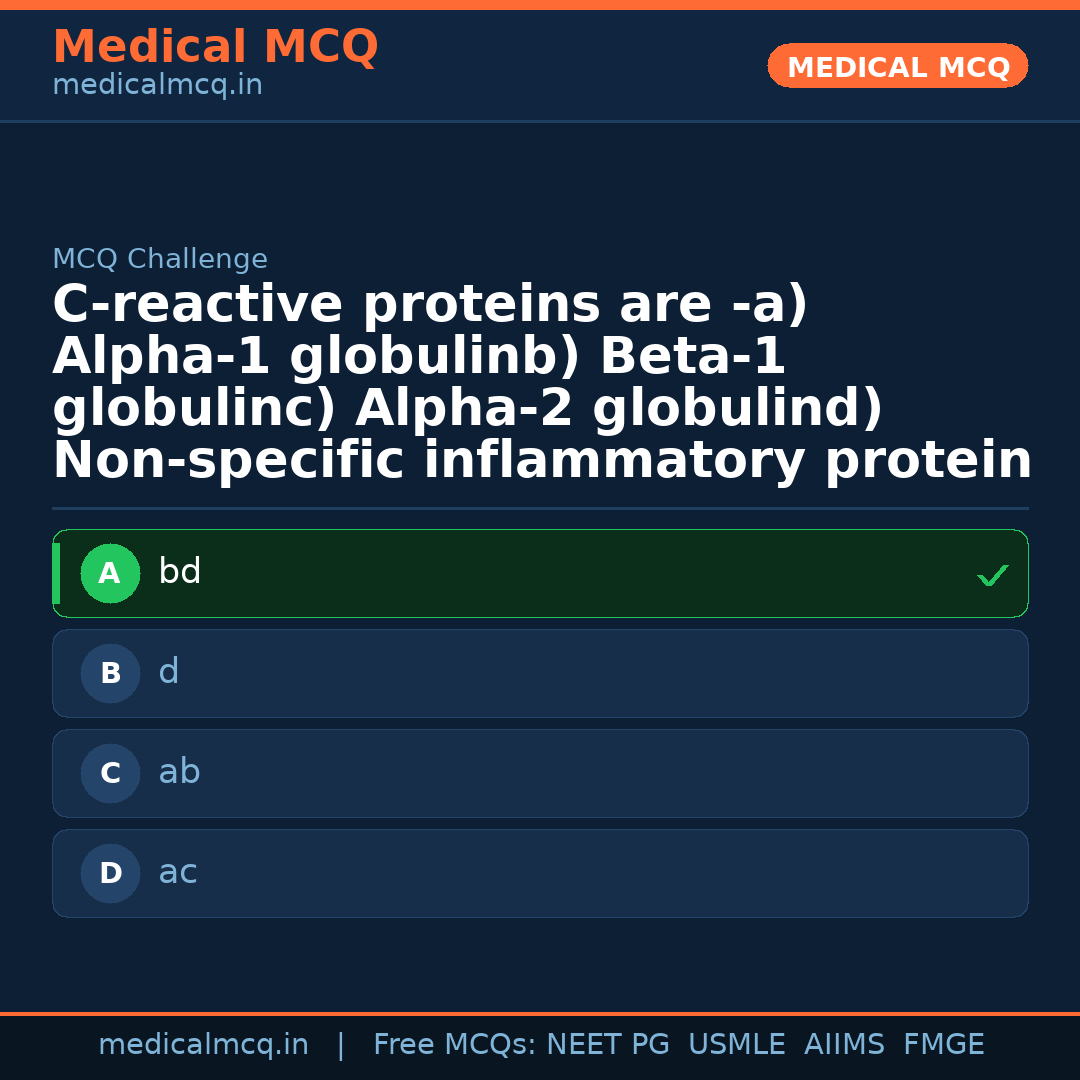1080x1080 pixels.
Task: Pick the D option circle
Action: click(x=110, y=873)
